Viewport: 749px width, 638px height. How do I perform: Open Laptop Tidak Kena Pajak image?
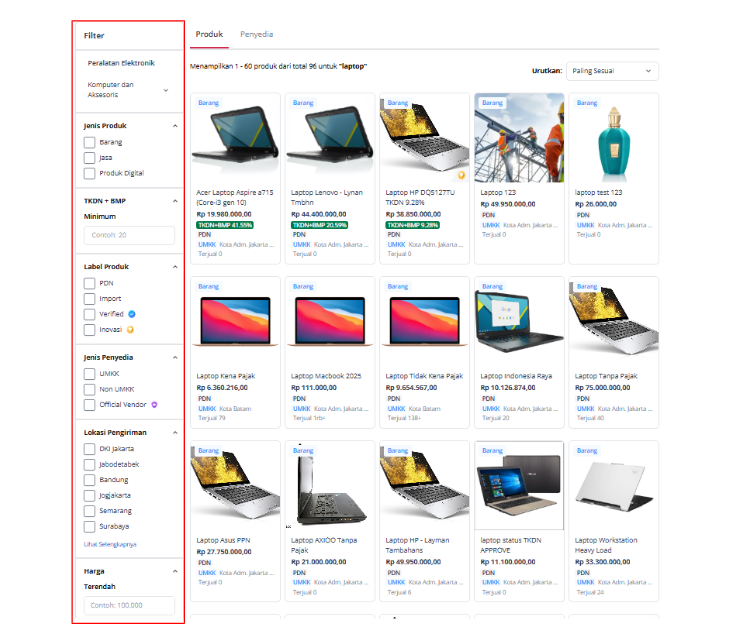point(424,321)
